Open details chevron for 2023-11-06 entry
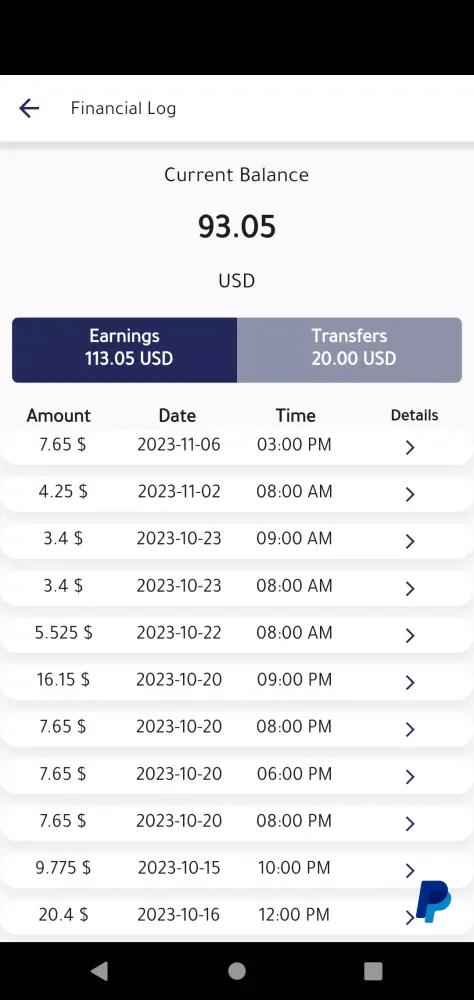The width and height of the screenshot is (474, 1000). 410,448
